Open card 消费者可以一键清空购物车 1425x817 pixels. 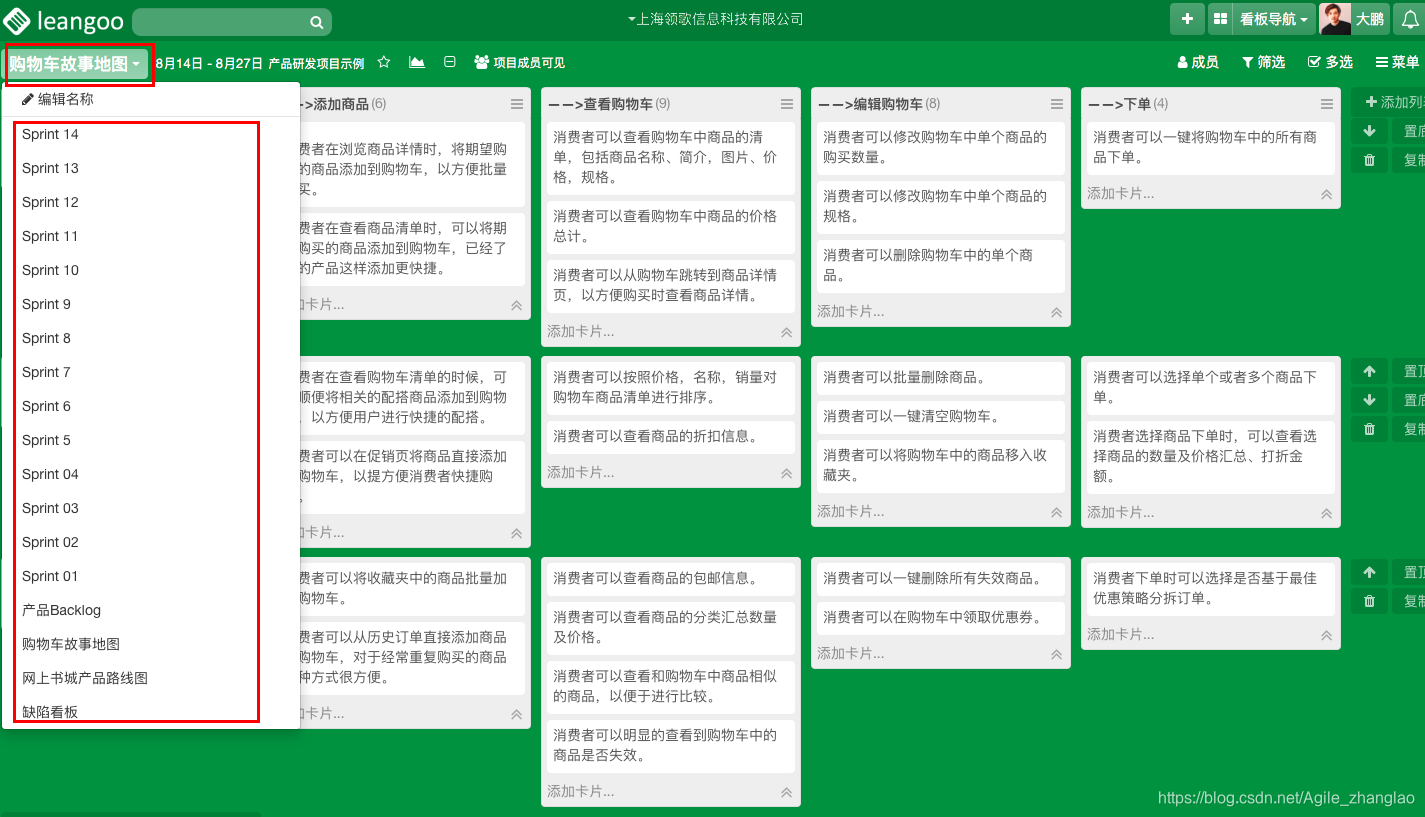[941, 416]
